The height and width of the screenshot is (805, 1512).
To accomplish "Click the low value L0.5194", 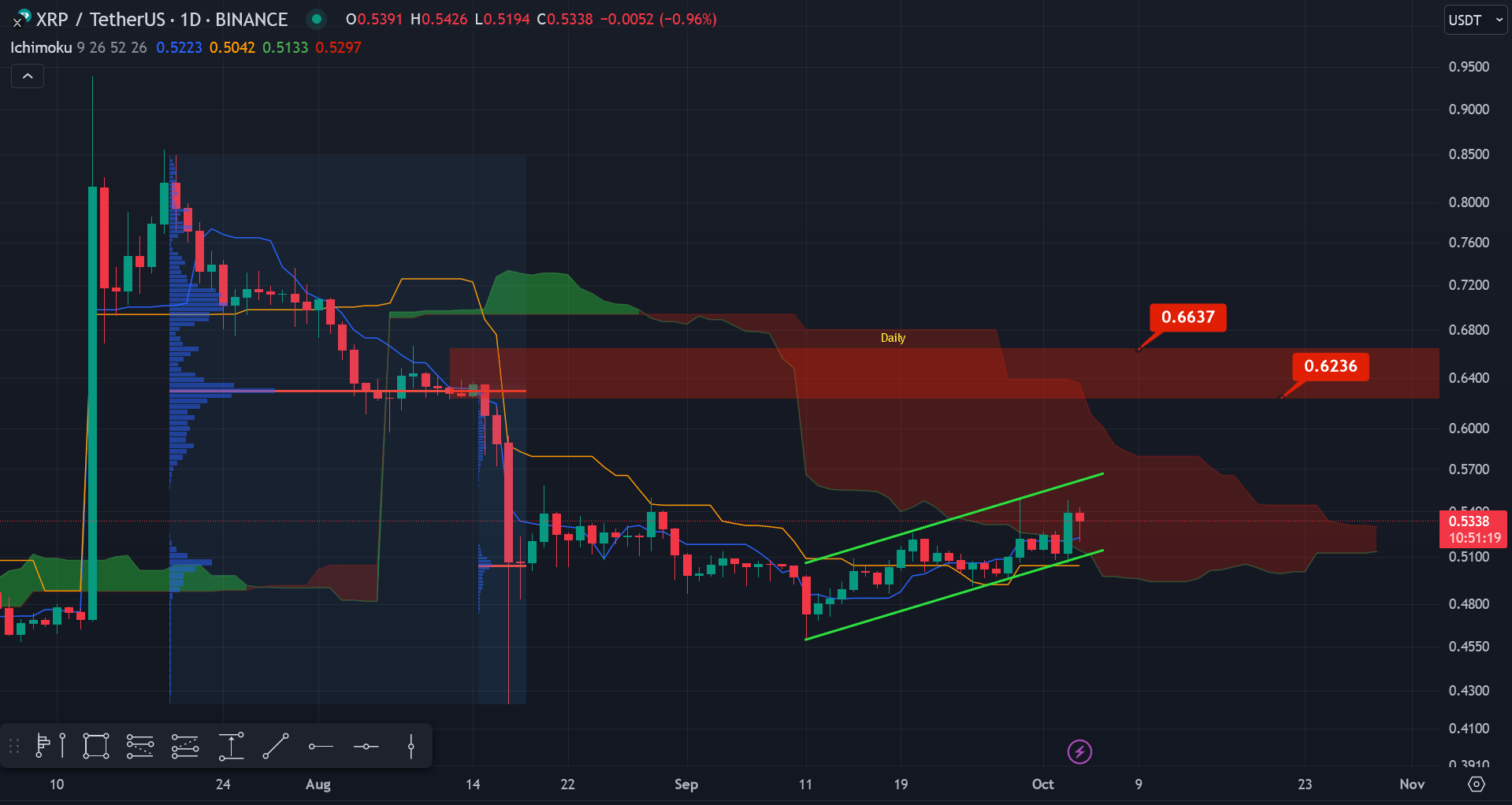I will tap(503, 19).
